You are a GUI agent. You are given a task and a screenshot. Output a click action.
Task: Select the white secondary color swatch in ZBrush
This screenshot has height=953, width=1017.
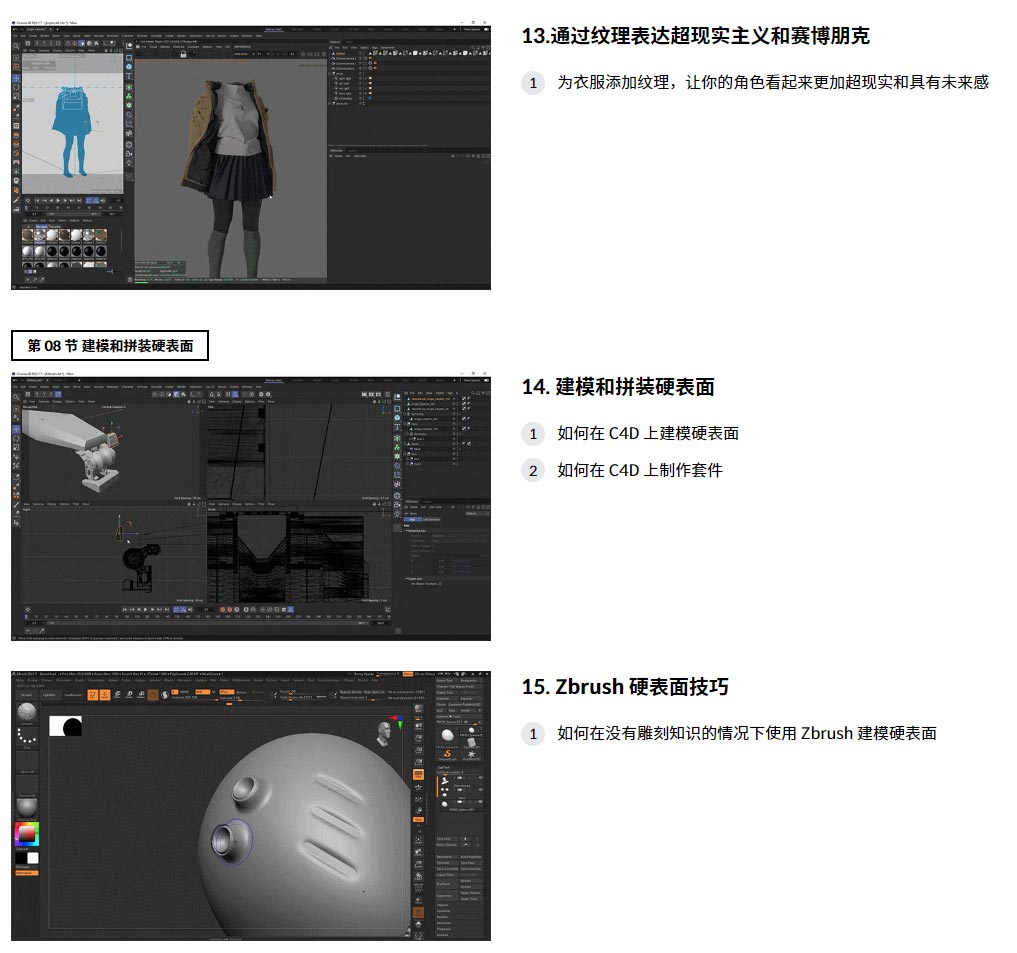click(33, 858)
